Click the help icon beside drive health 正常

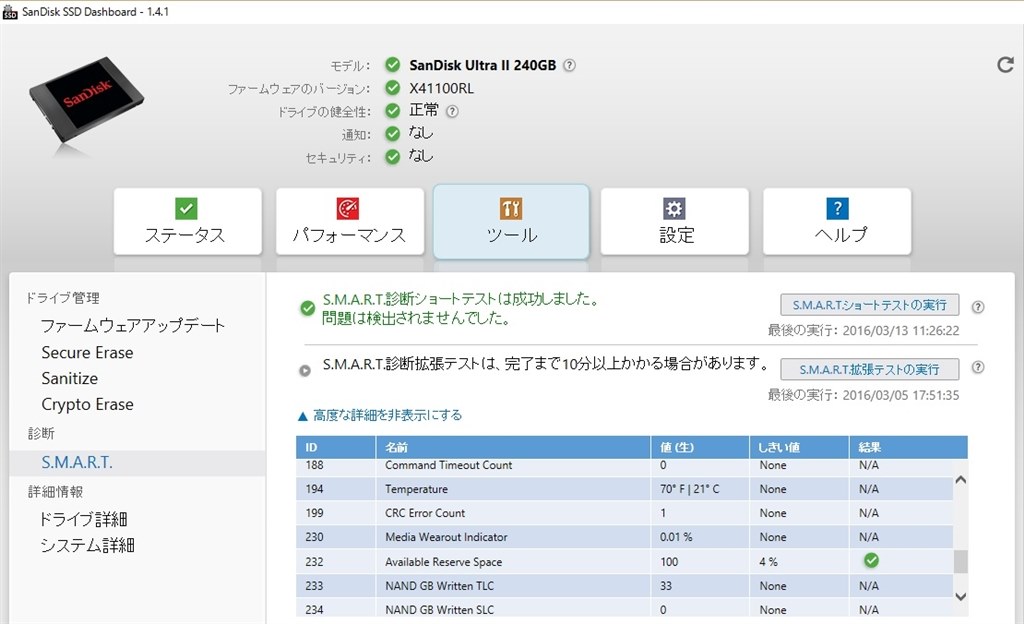pyautogui.click(x=452, y=111)
